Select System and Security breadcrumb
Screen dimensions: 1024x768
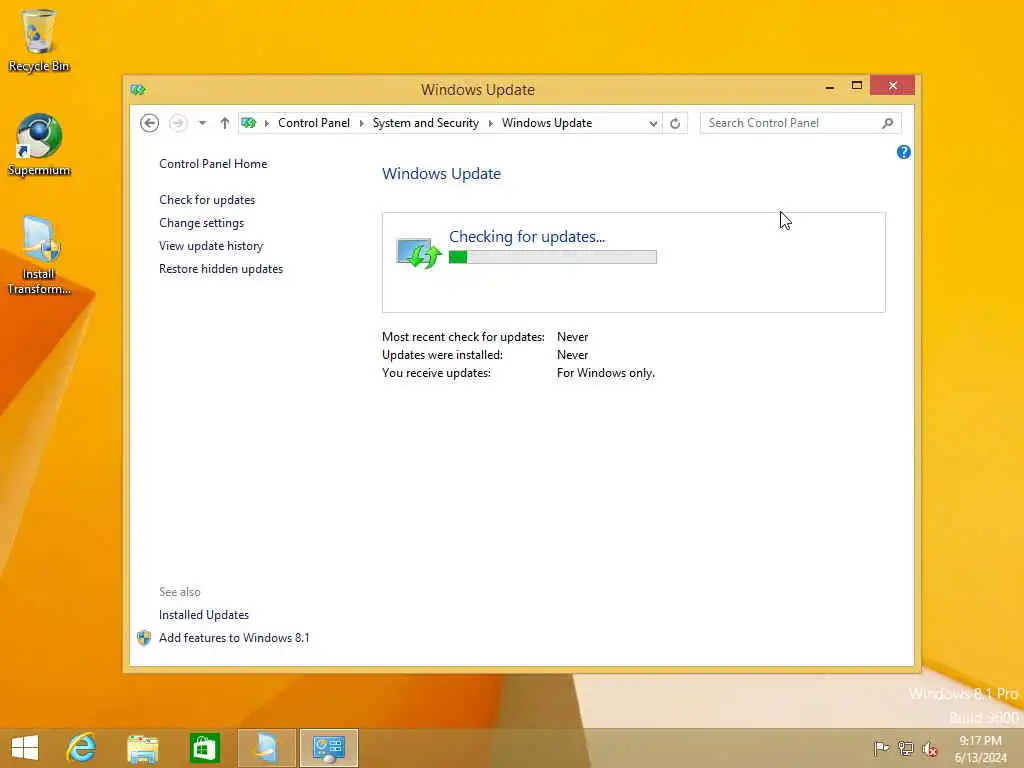(425, 123)
